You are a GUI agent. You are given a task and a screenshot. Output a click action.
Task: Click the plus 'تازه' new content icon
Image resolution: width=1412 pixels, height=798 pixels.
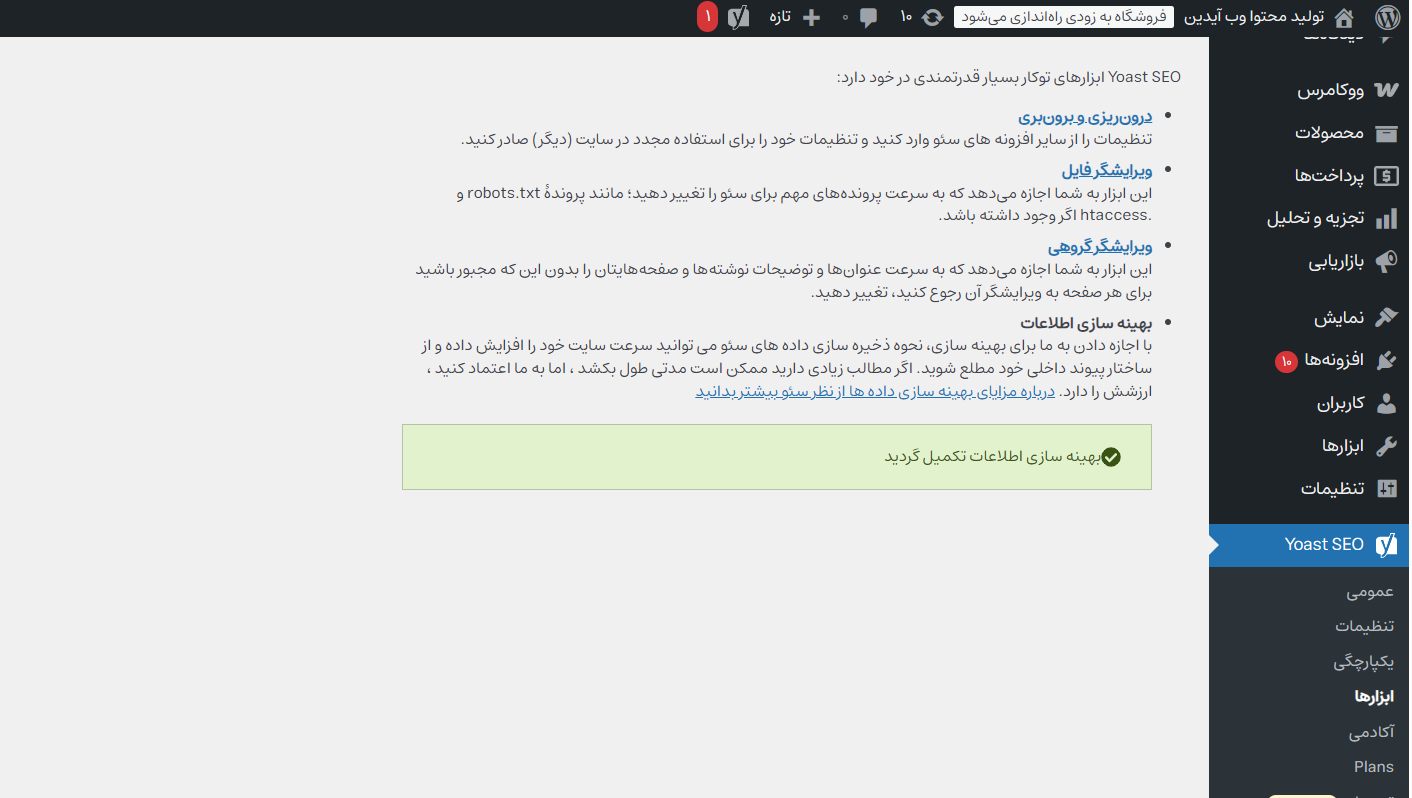click(x=811, y=17)
